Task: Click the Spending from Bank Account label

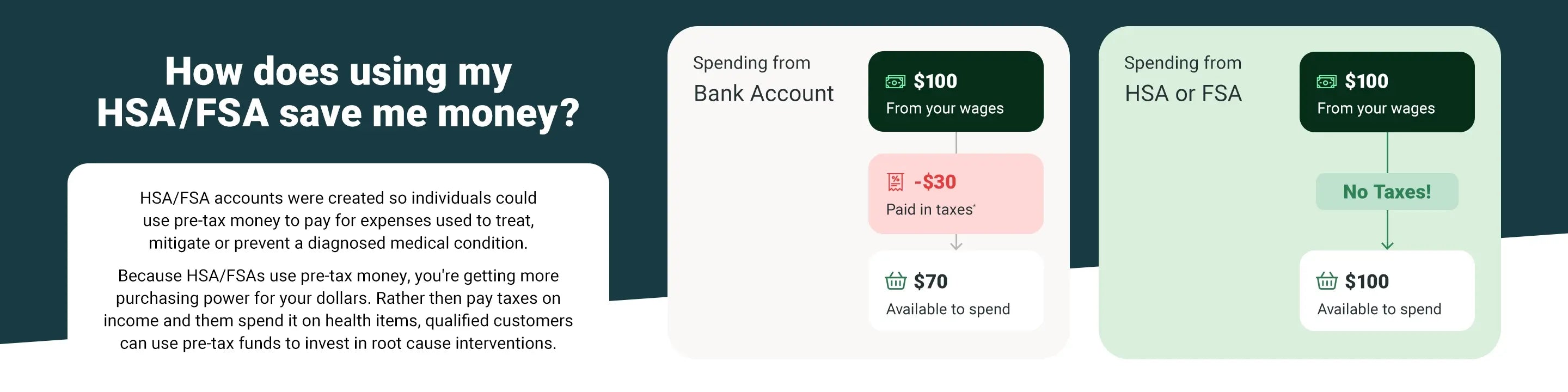Action: [763, 79]
